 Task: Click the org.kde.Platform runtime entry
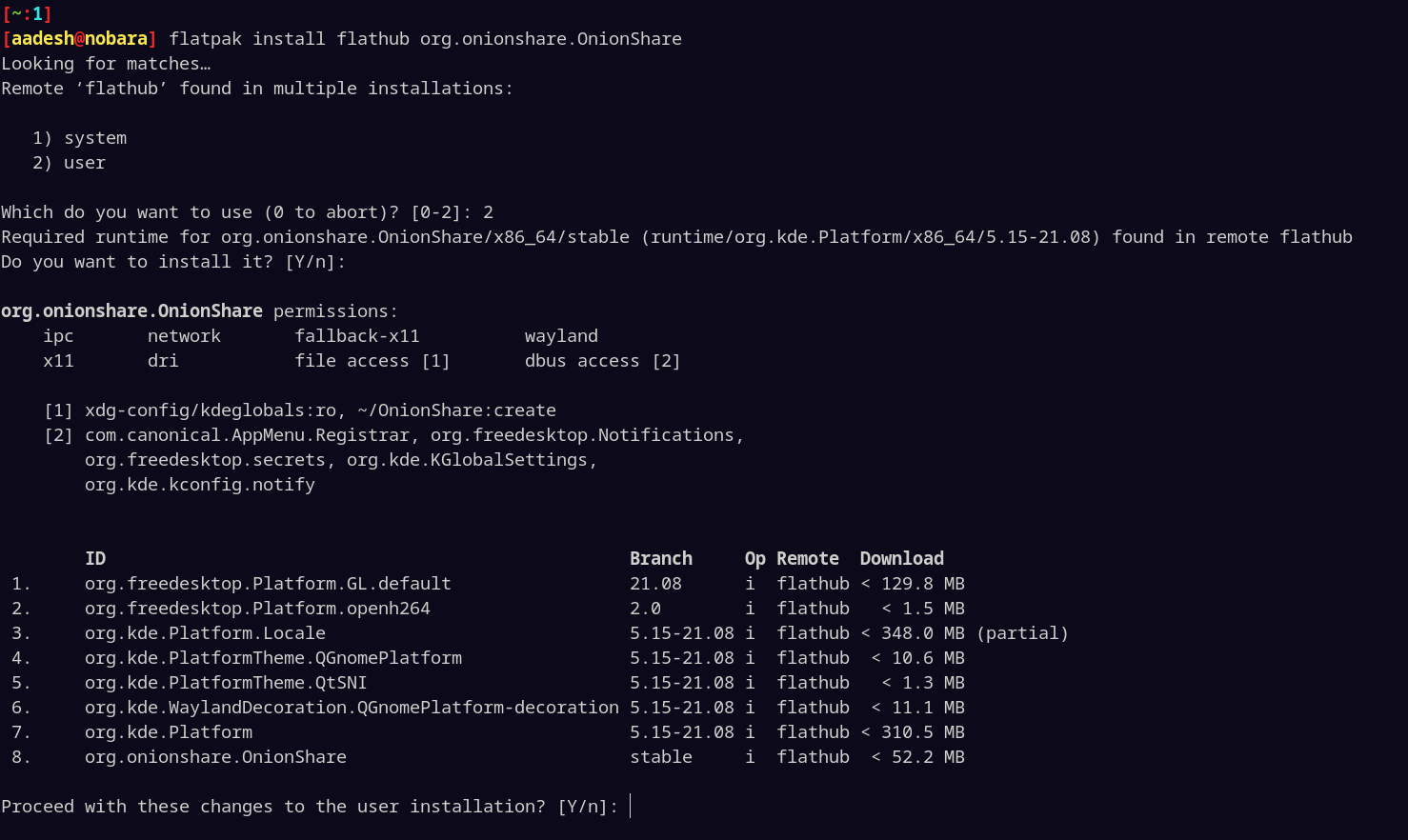[168, 731]
